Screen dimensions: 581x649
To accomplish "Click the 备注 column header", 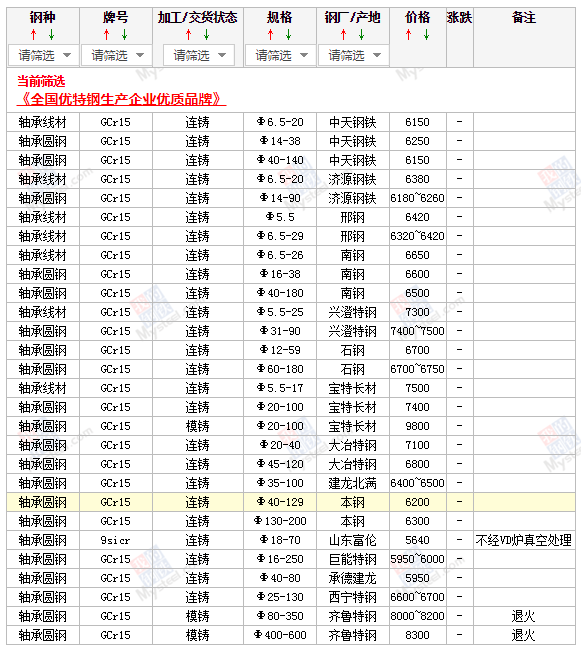I will click(524, 18).
